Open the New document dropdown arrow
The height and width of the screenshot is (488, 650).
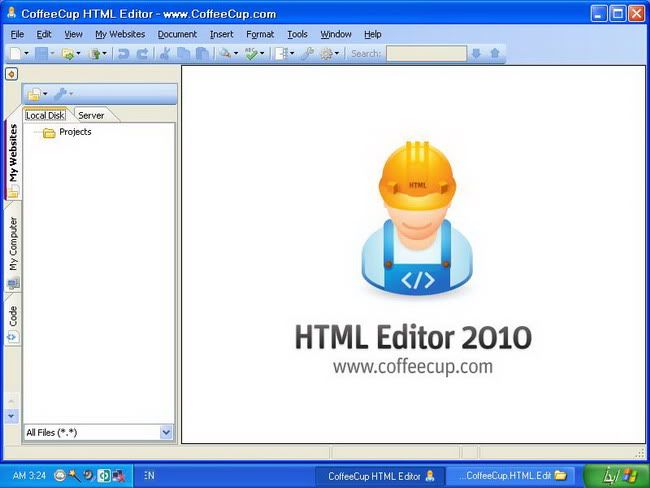point(27,53)
